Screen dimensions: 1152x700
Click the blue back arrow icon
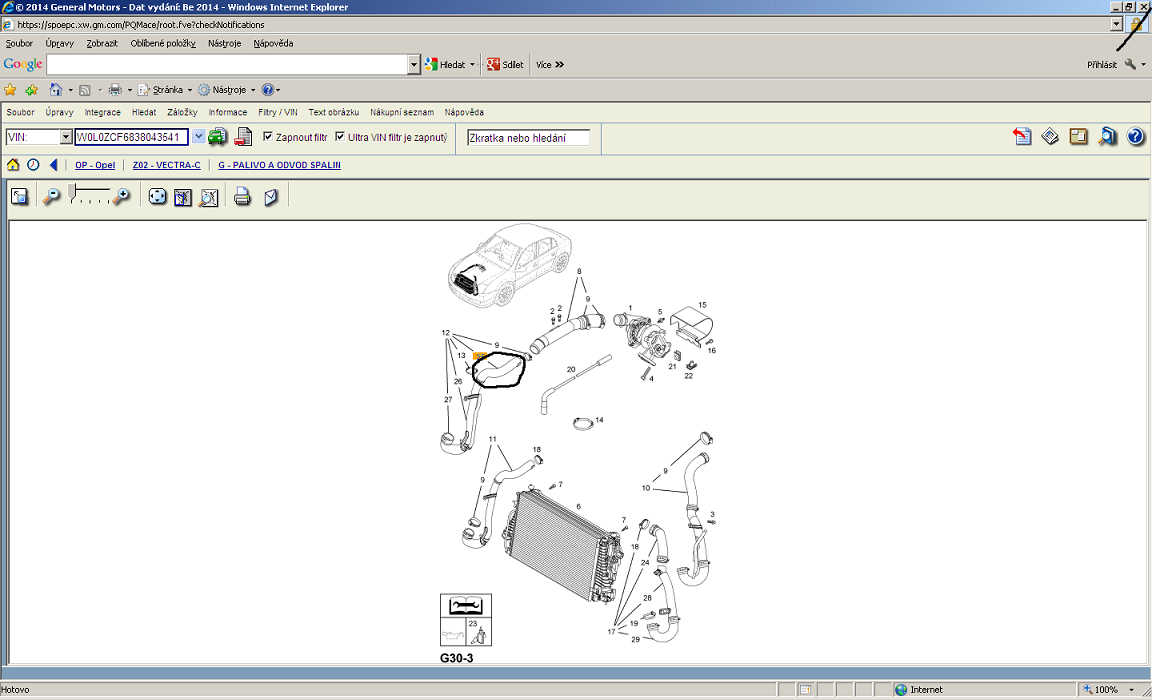pos(53,165)
